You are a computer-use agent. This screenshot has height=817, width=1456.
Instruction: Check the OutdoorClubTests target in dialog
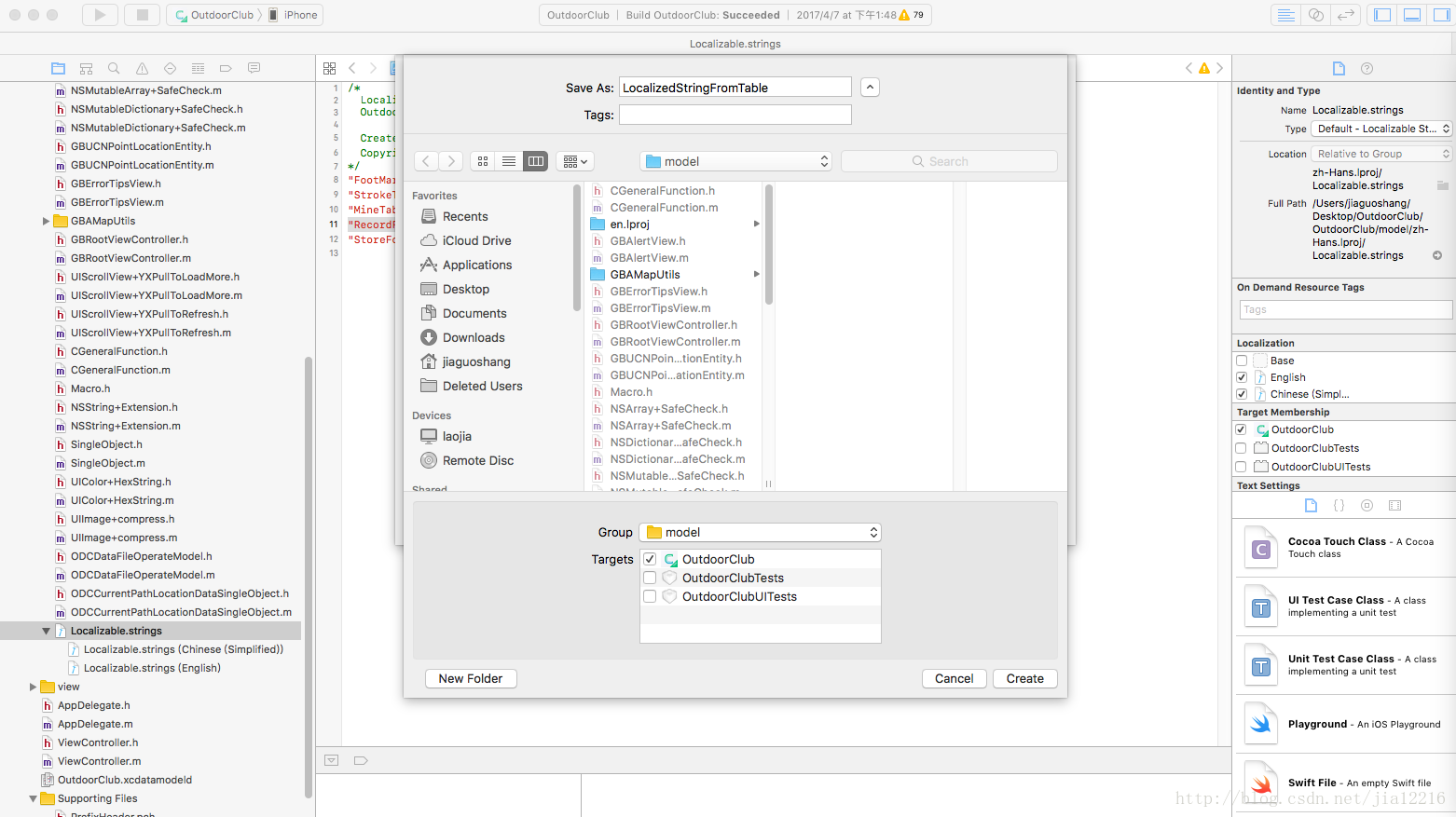tap(650, 578)
